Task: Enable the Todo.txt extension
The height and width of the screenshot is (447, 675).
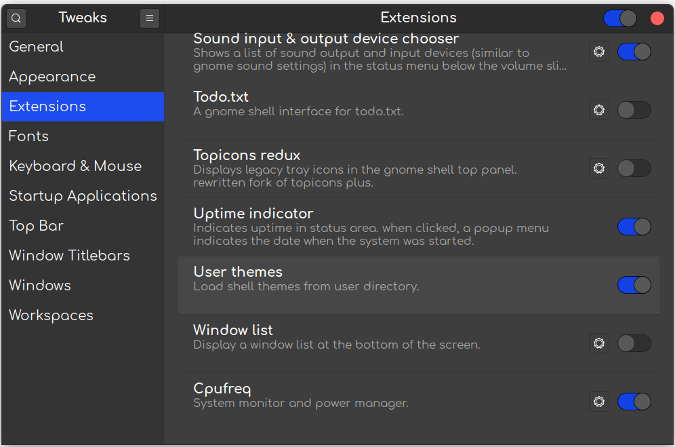Action: click(634, 110)
